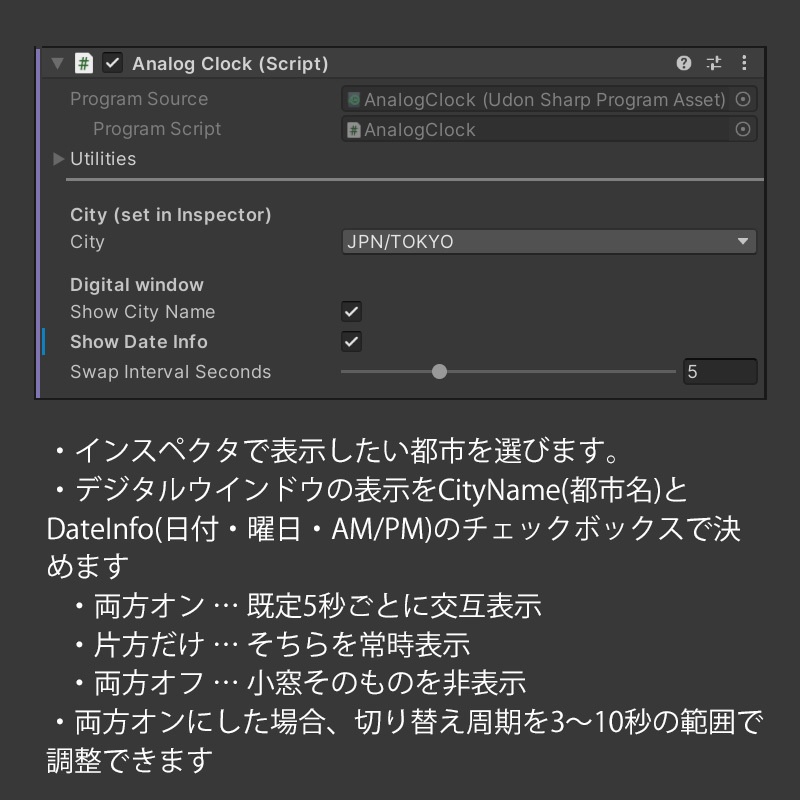Click the Swap Interval Seconds slider handle
This screenshot has height=800, width=800.
pos(439,371)
